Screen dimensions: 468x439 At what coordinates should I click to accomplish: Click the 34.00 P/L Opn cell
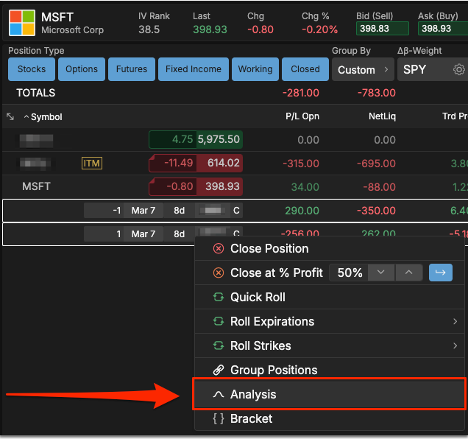(305, 187)
